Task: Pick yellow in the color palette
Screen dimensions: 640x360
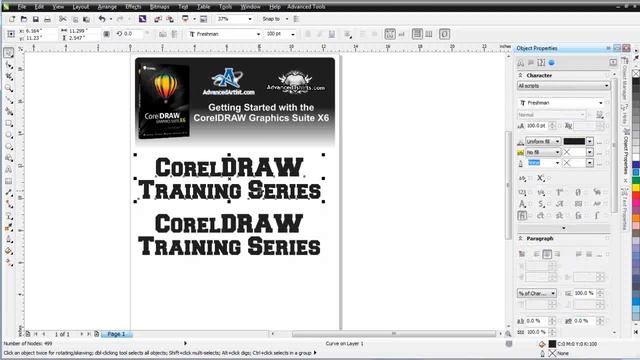Action: tap(636, 188)
